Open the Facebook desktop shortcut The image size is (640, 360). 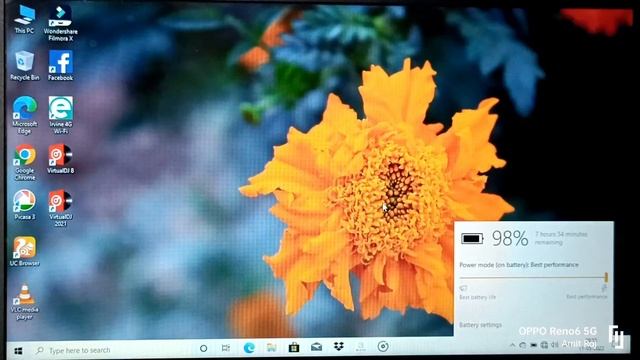click(x=60, y=66)
